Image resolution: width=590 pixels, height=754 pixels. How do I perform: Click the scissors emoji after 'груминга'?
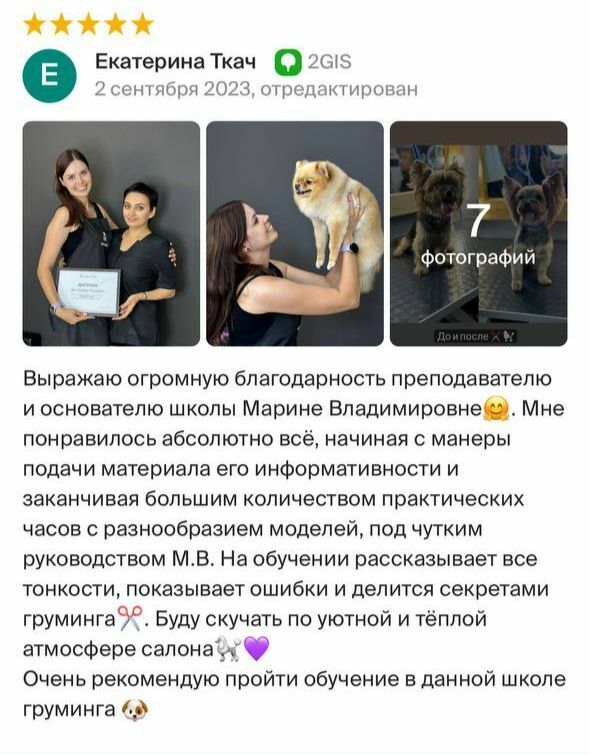(x=129, y=618)
